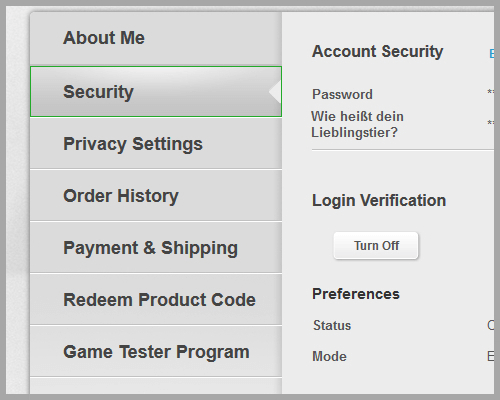Click the Status preference label
The image size is (500, 400).
(332, 325)
